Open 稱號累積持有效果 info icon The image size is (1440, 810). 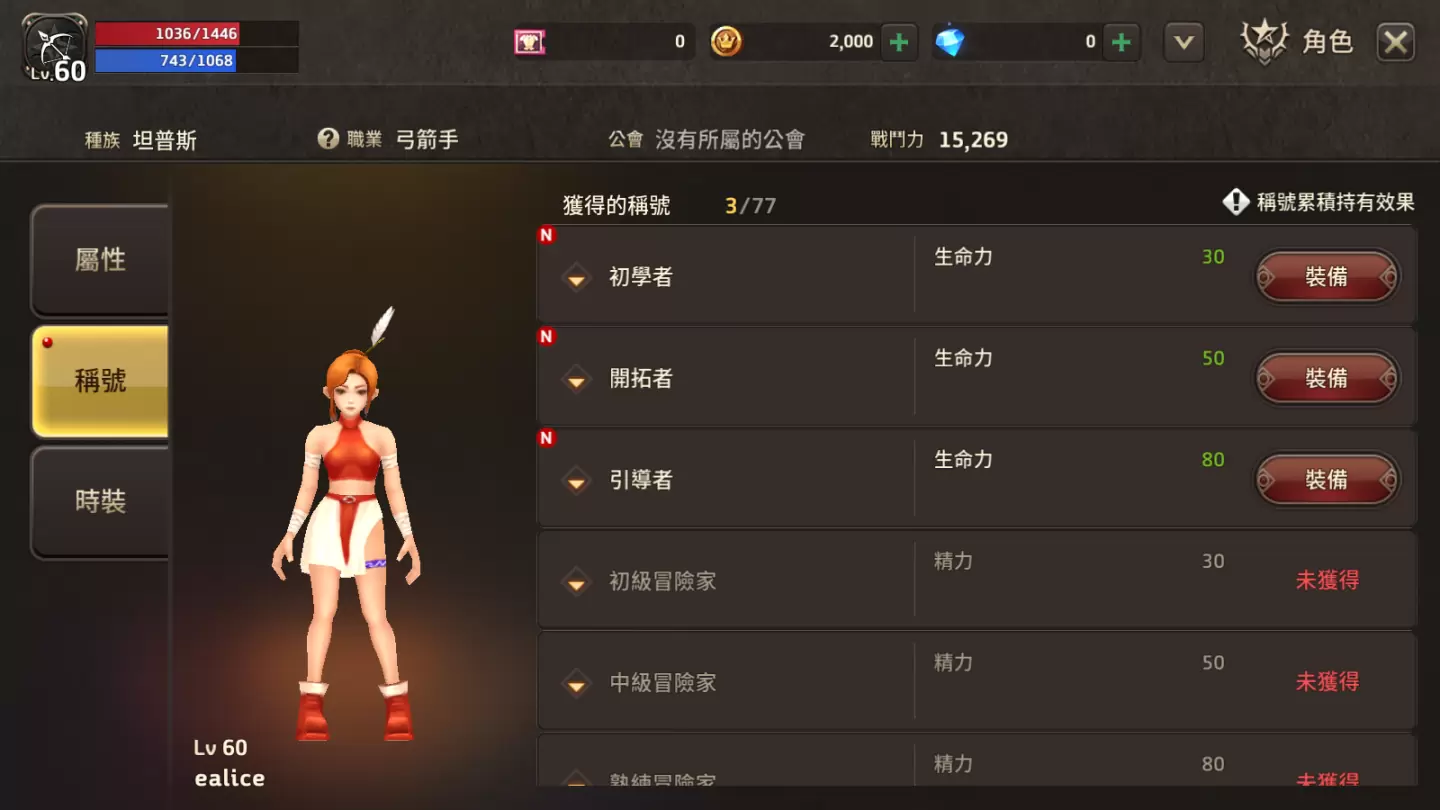click(x=1236, y=202)
